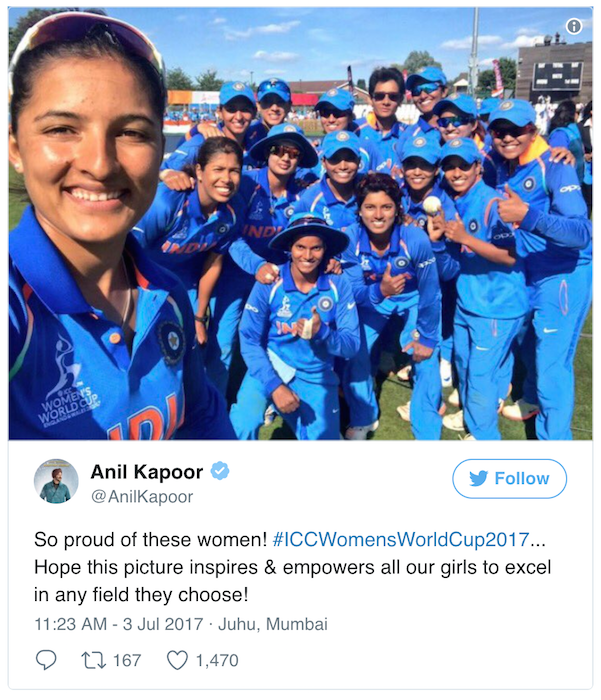The image size is (601, 700).
Task: Click the Twitter bird inside Follow
Action: (x=478, y=479)
